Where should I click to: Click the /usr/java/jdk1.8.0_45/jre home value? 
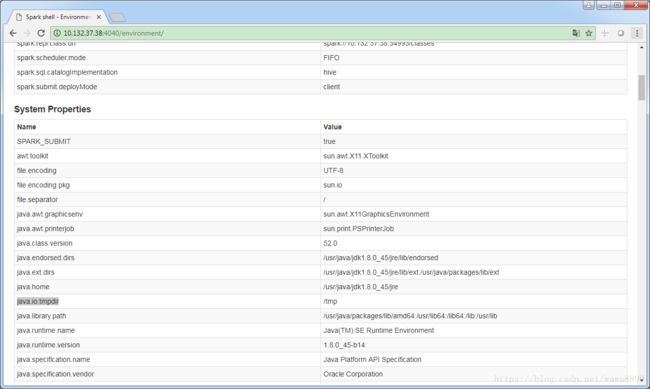coord(360,287)
